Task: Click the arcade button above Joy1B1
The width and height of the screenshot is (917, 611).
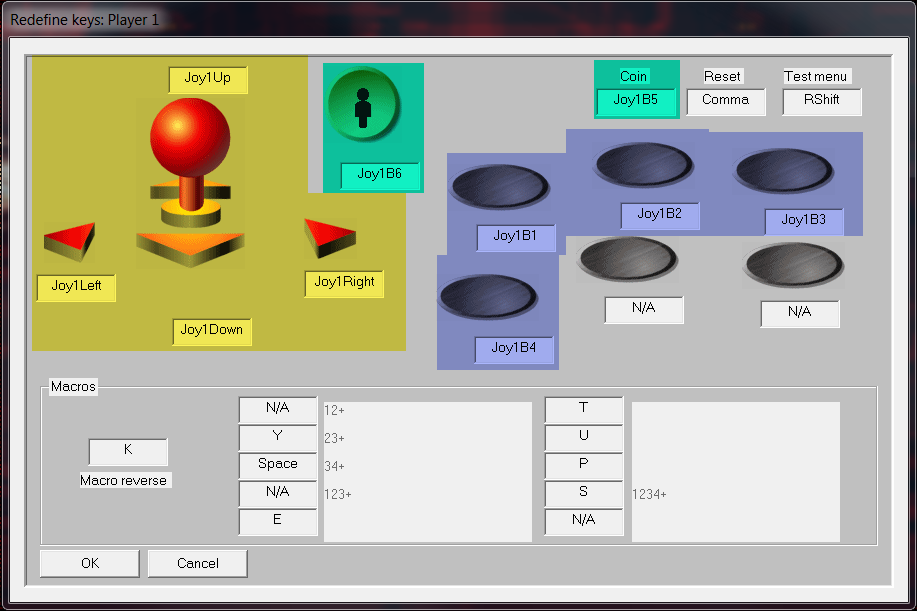Action: (x=499, y=187)
